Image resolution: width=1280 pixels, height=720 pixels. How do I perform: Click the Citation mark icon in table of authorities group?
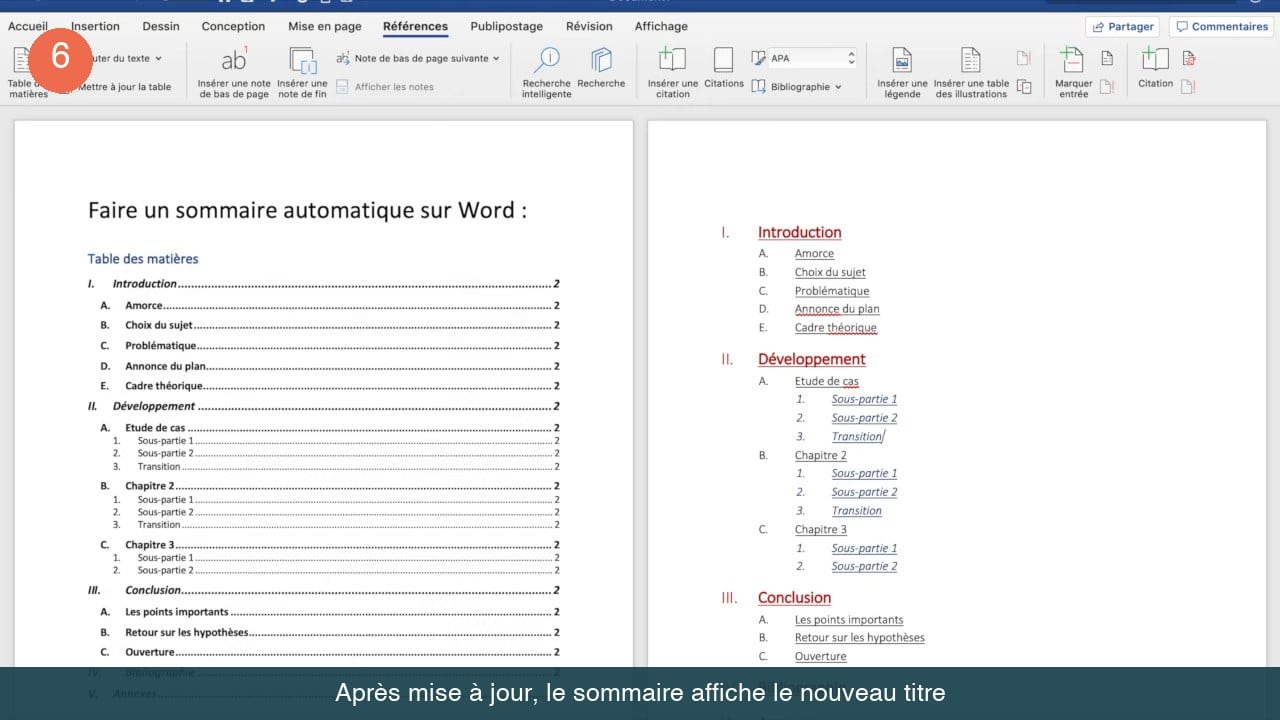click(x=1155, y=60)
